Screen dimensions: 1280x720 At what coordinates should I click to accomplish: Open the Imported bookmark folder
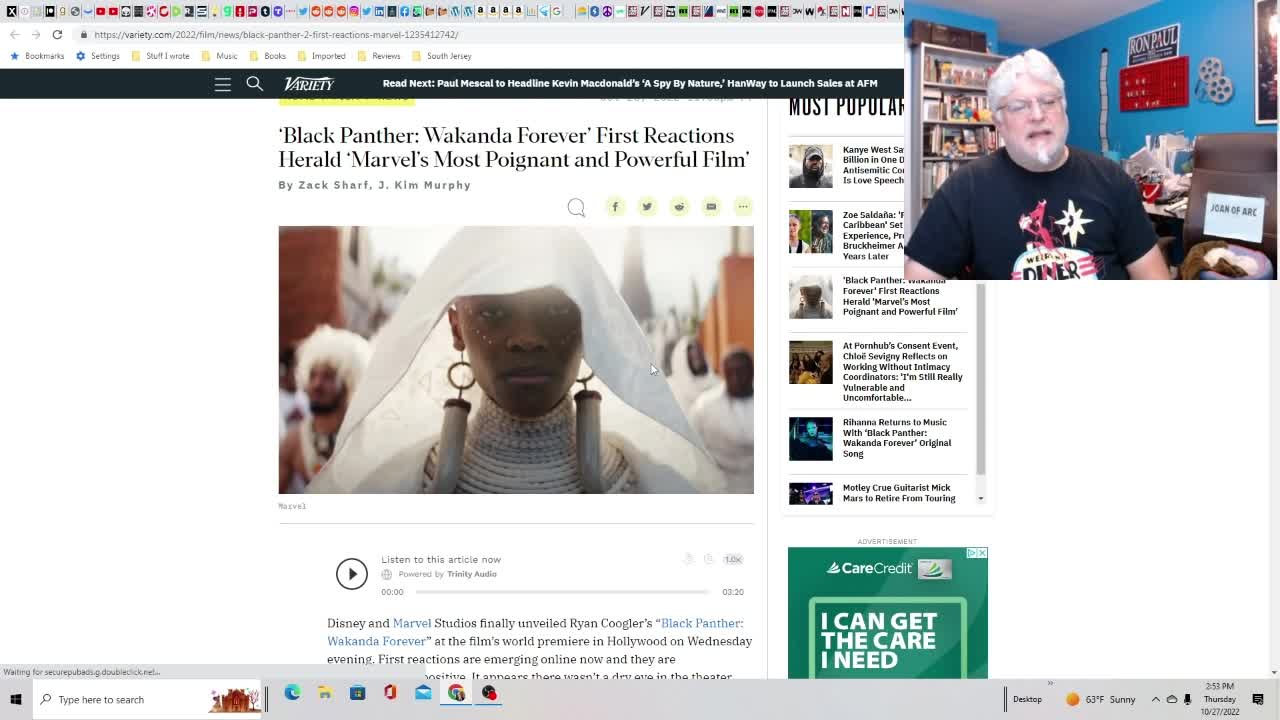321,56
